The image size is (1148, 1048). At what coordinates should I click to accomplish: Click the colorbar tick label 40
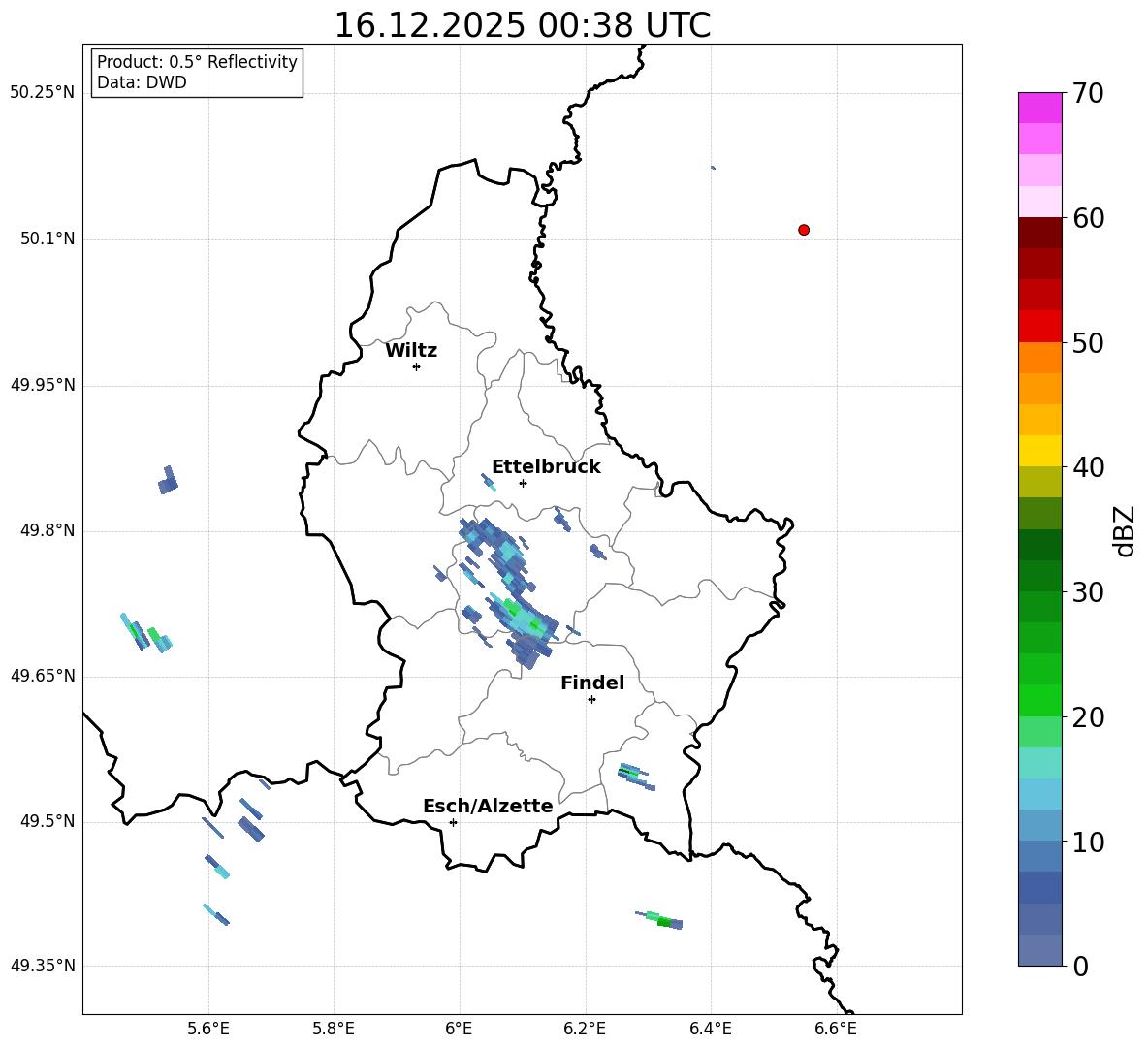pos(1087,467)
